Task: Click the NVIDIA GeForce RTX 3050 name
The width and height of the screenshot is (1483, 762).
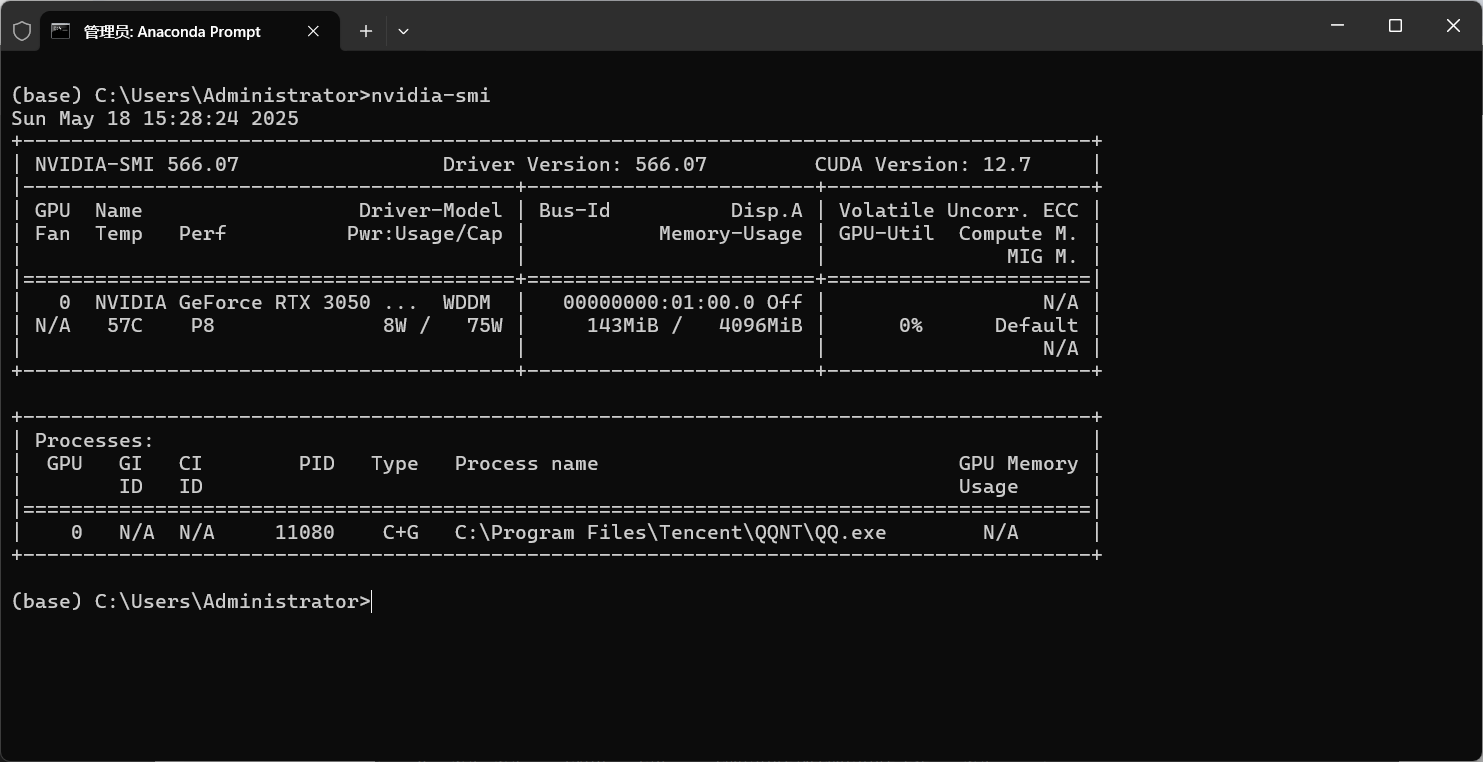Action: [x=233, y=302]
